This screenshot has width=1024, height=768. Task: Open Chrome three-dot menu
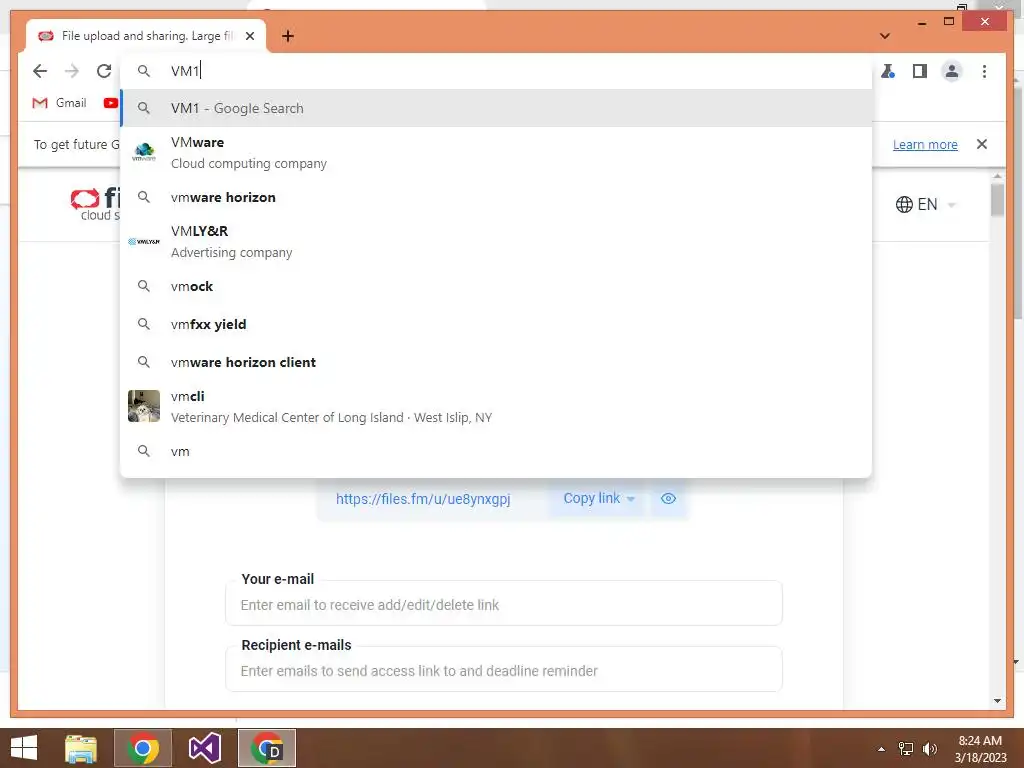[984, 71]
